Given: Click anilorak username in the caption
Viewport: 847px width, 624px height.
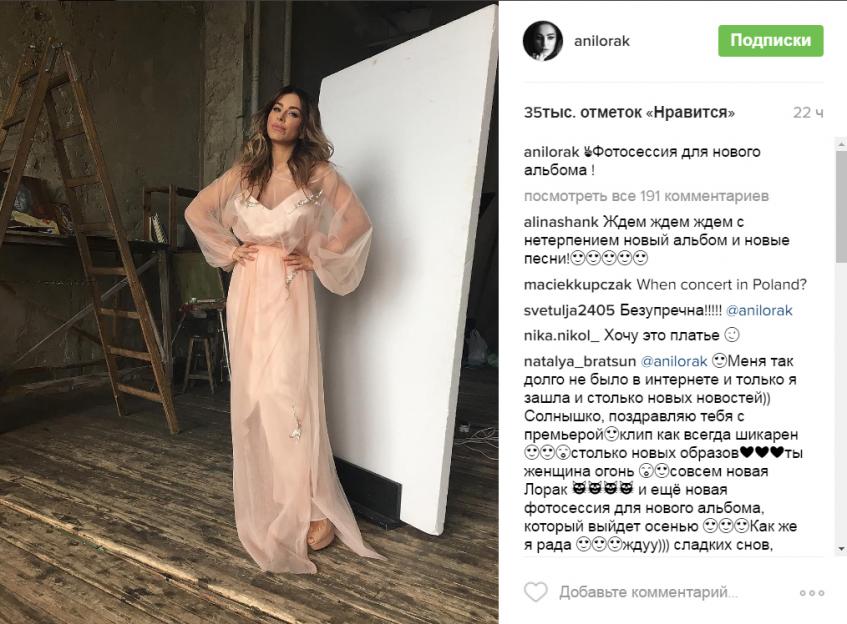Looking at the screenshot, I should pos(551,152).
